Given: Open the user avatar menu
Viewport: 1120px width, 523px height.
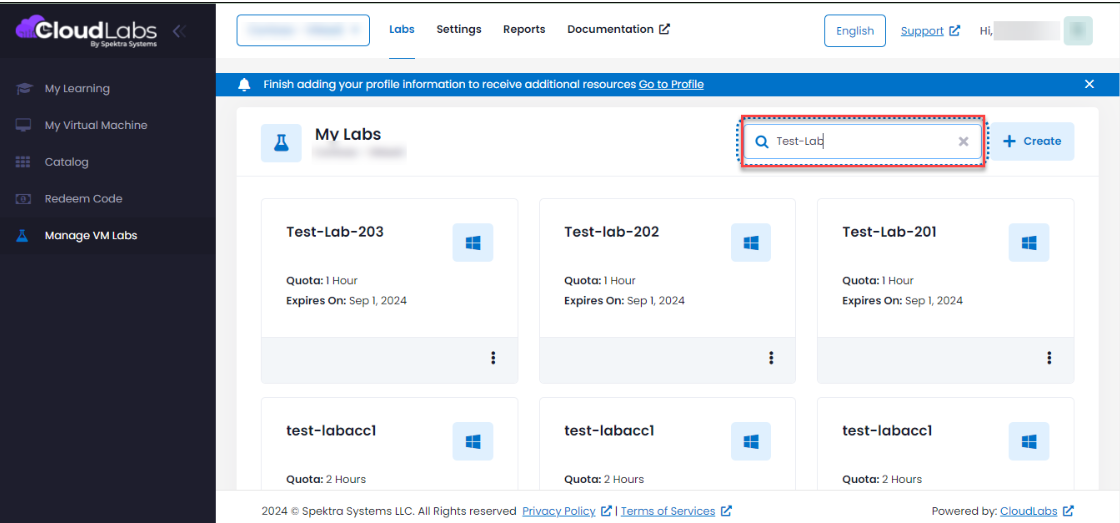Looking at the screenshot, I should 1078,31.
